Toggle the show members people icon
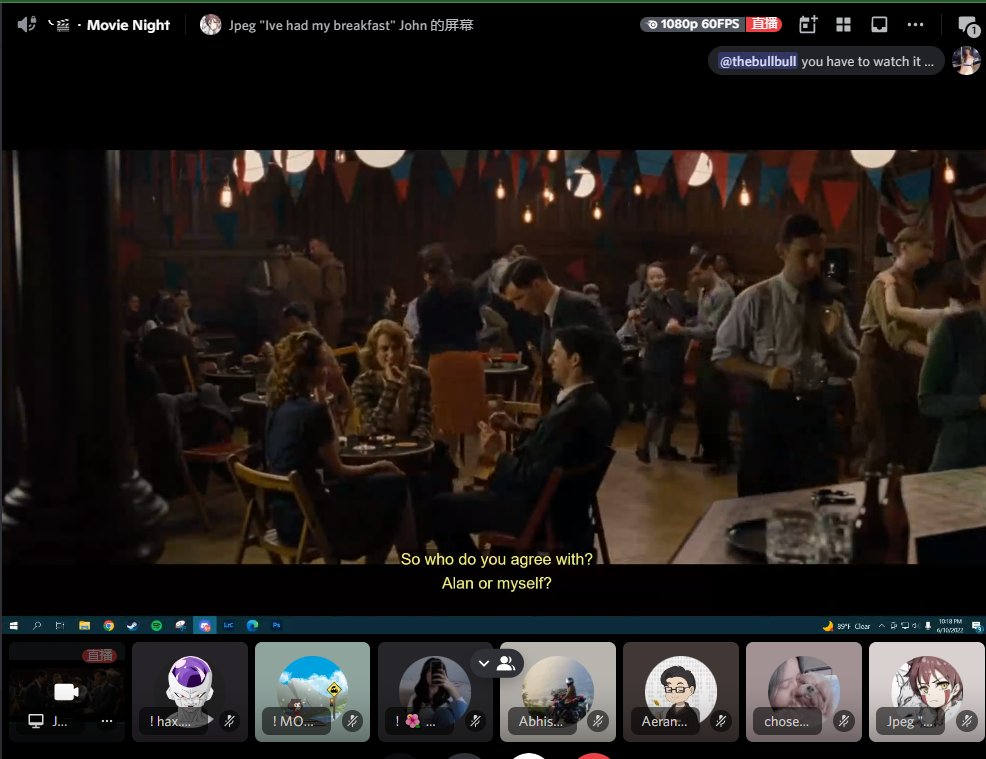The width and height of the screenshot is (986, 759). coord(506,663)
